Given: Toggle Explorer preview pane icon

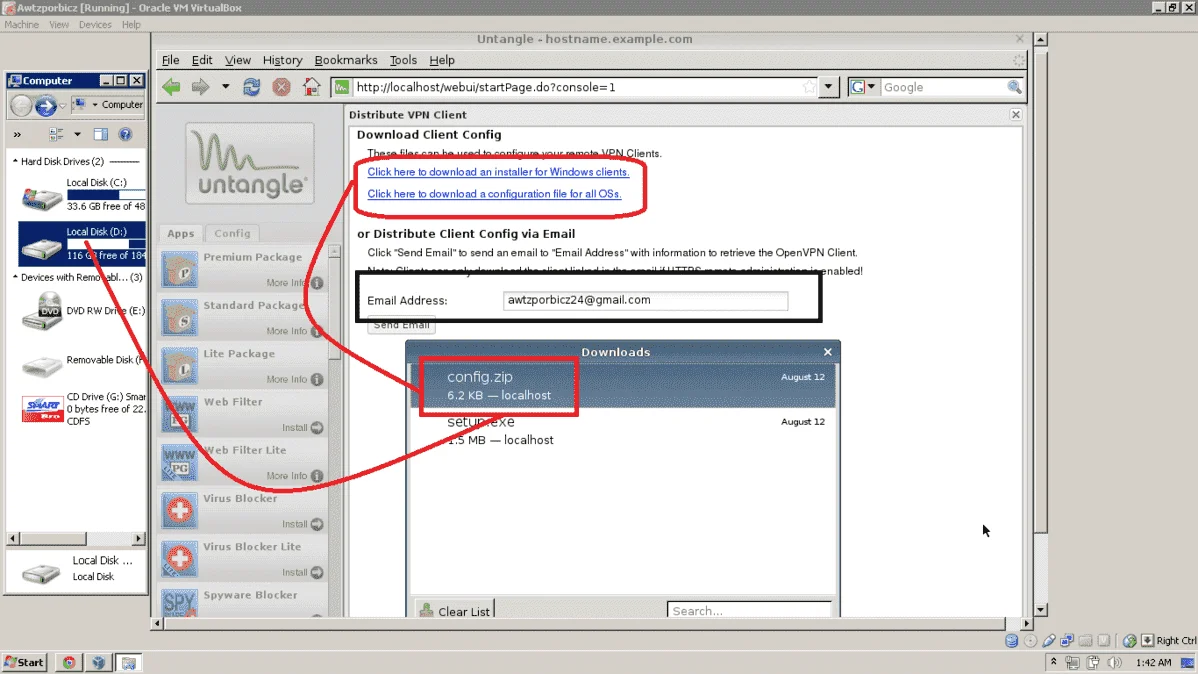Looking at the screenshot, I should click(x=100, y=134).
